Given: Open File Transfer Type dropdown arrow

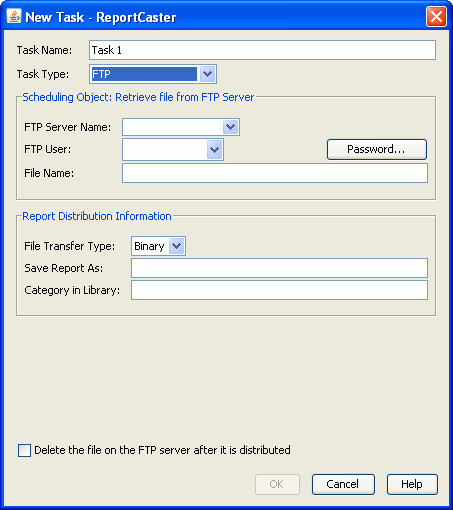Looking at the screenshot, I should pyautogui.click(x=176, y=246).
